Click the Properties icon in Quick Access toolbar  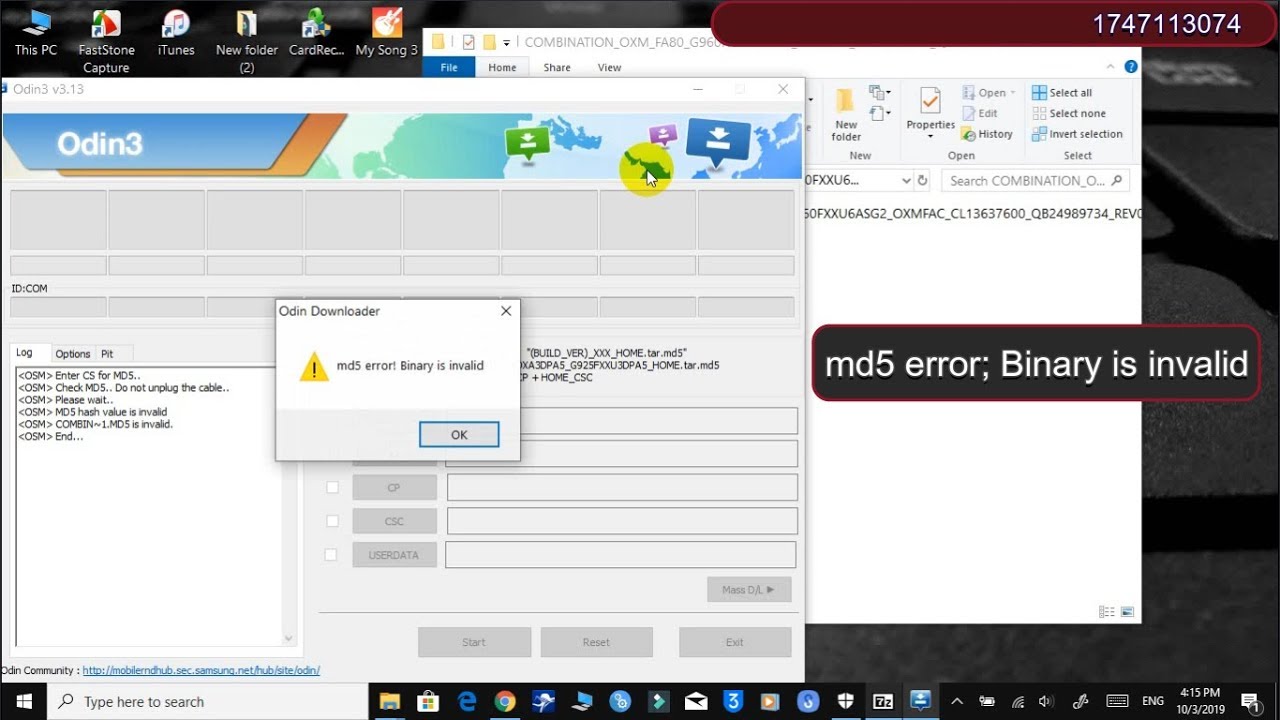tap(468, 42)
